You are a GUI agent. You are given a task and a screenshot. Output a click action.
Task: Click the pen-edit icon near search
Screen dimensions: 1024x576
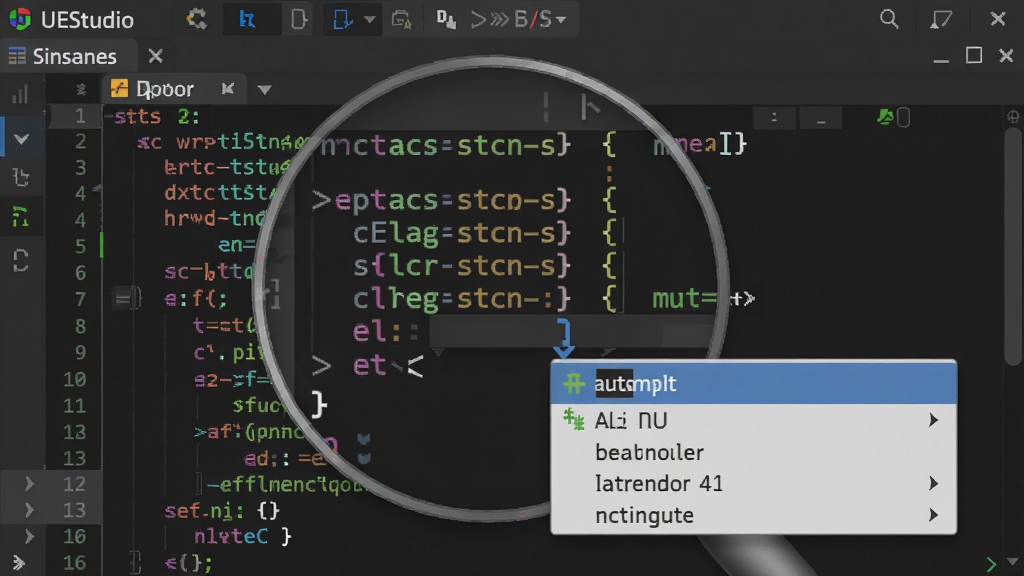[941, 20]
